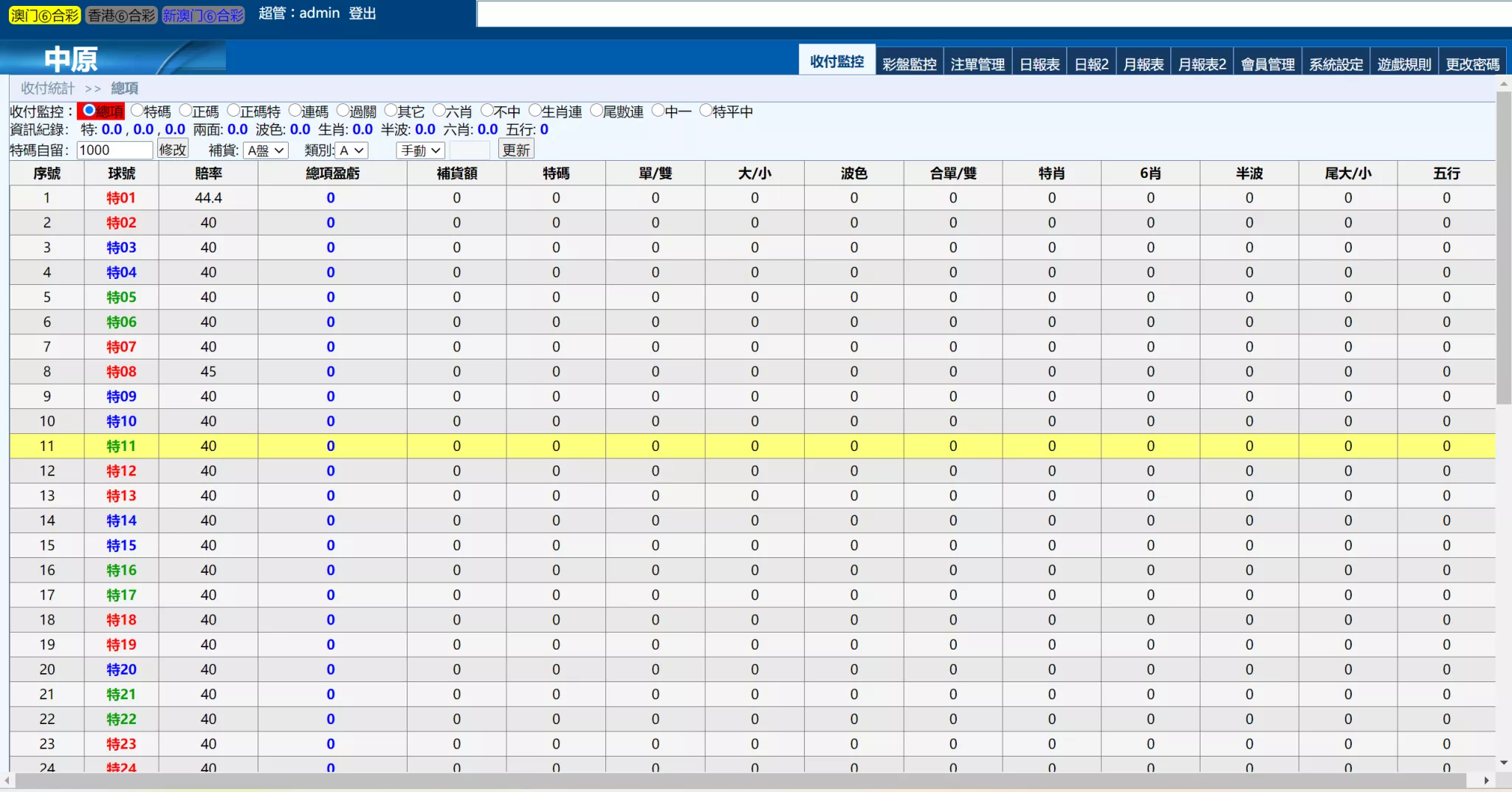The height and width of the screenshot is (792, 1512).
Task: Open the 特08 ball number link
Action: [121, 371]
